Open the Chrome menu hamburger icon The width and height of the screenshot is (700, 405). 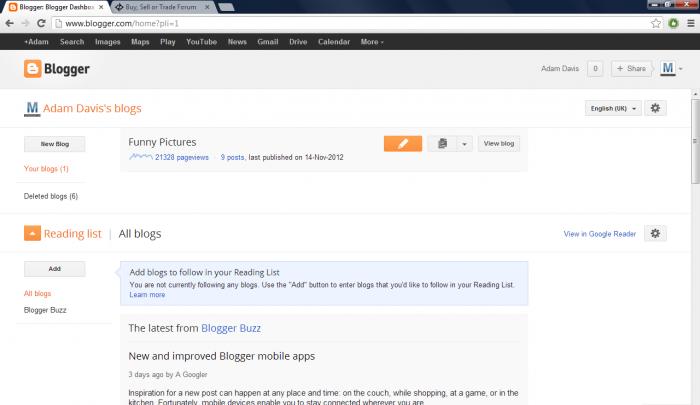click(691, 23)
